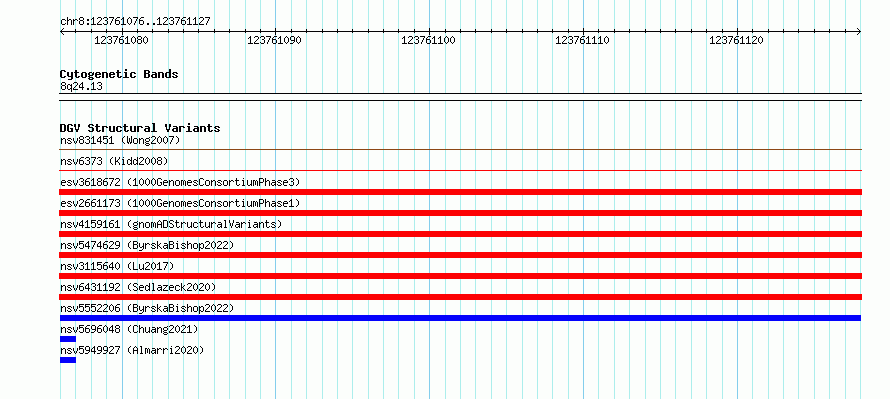Click the thin brown bar under nsv831451
The height and width of the screenshot is (399, 890).
[460, 149]
